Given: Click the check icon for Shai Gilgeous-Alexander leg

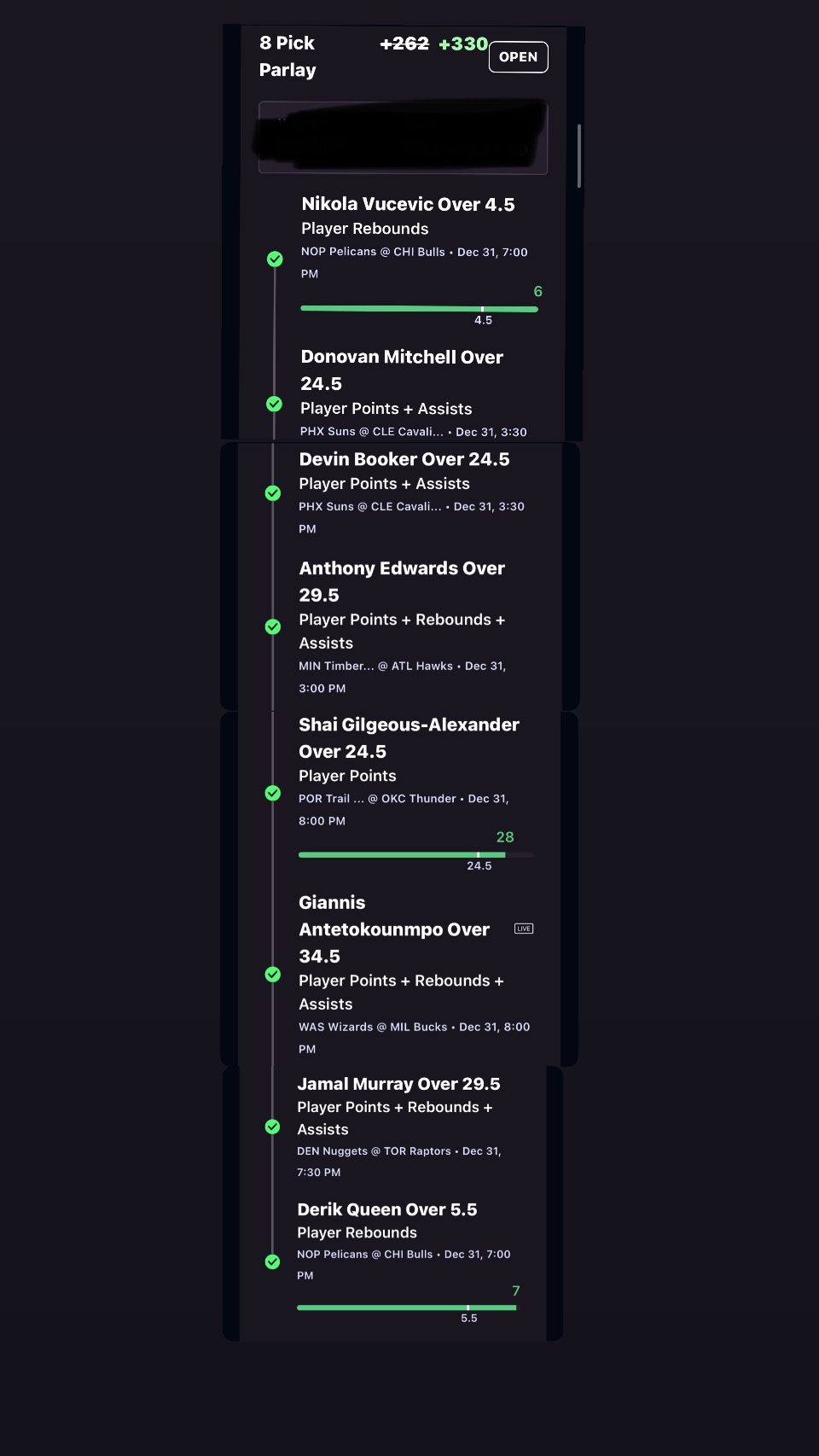Looking at the screenshot, I should coord(273,793).
